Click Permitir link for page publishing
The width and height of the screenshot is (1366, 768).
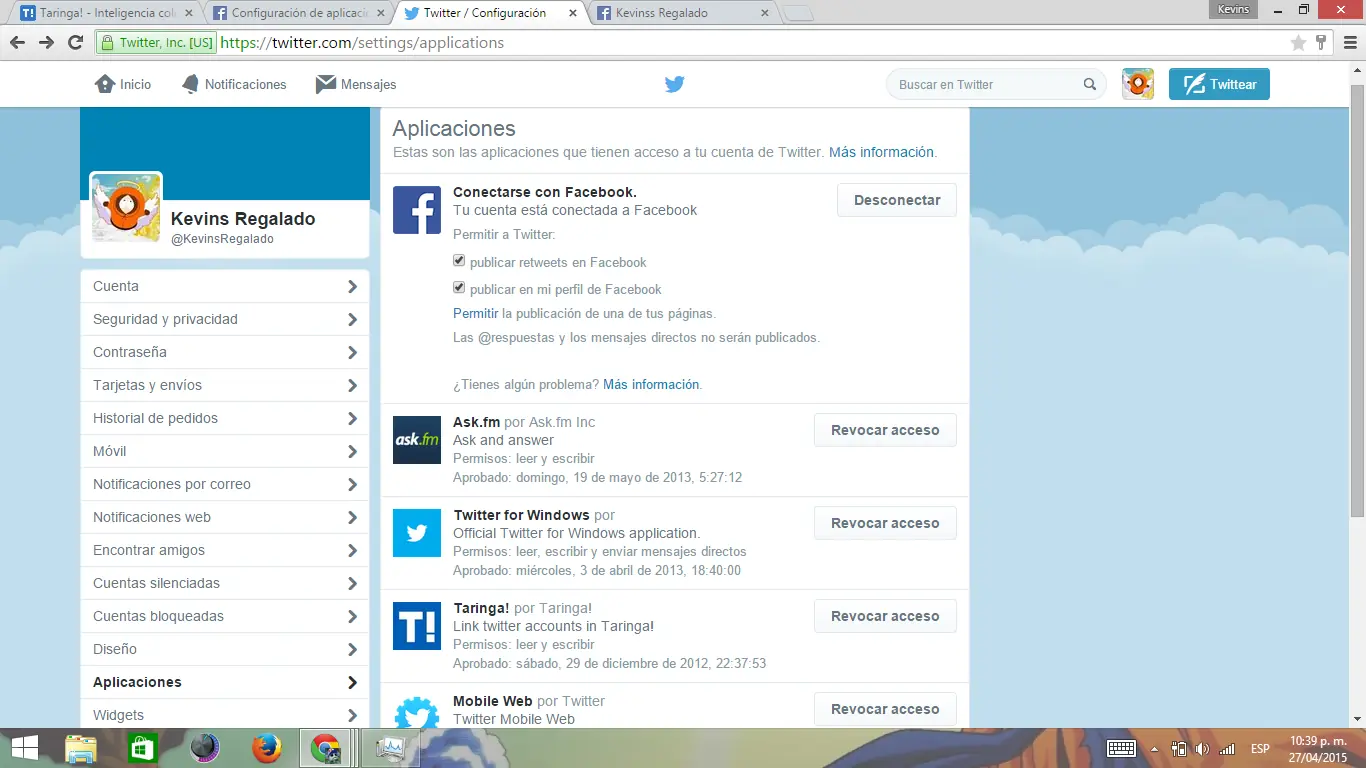475,313
